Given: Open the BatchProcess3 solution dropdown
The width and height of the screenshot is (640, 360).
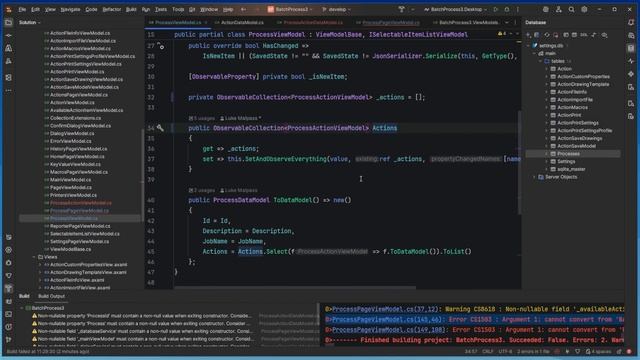Looking at the screenshot, I should (x=290, y=9).
